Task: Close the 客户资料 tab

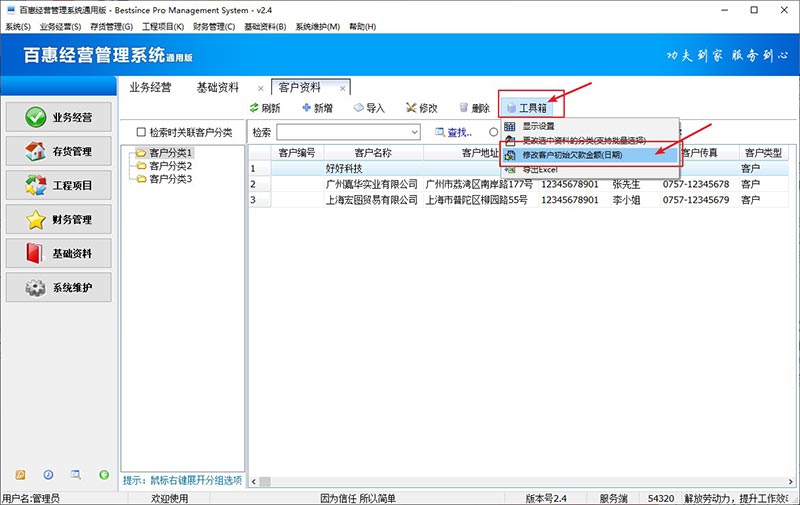Action: tap(343, 89)
